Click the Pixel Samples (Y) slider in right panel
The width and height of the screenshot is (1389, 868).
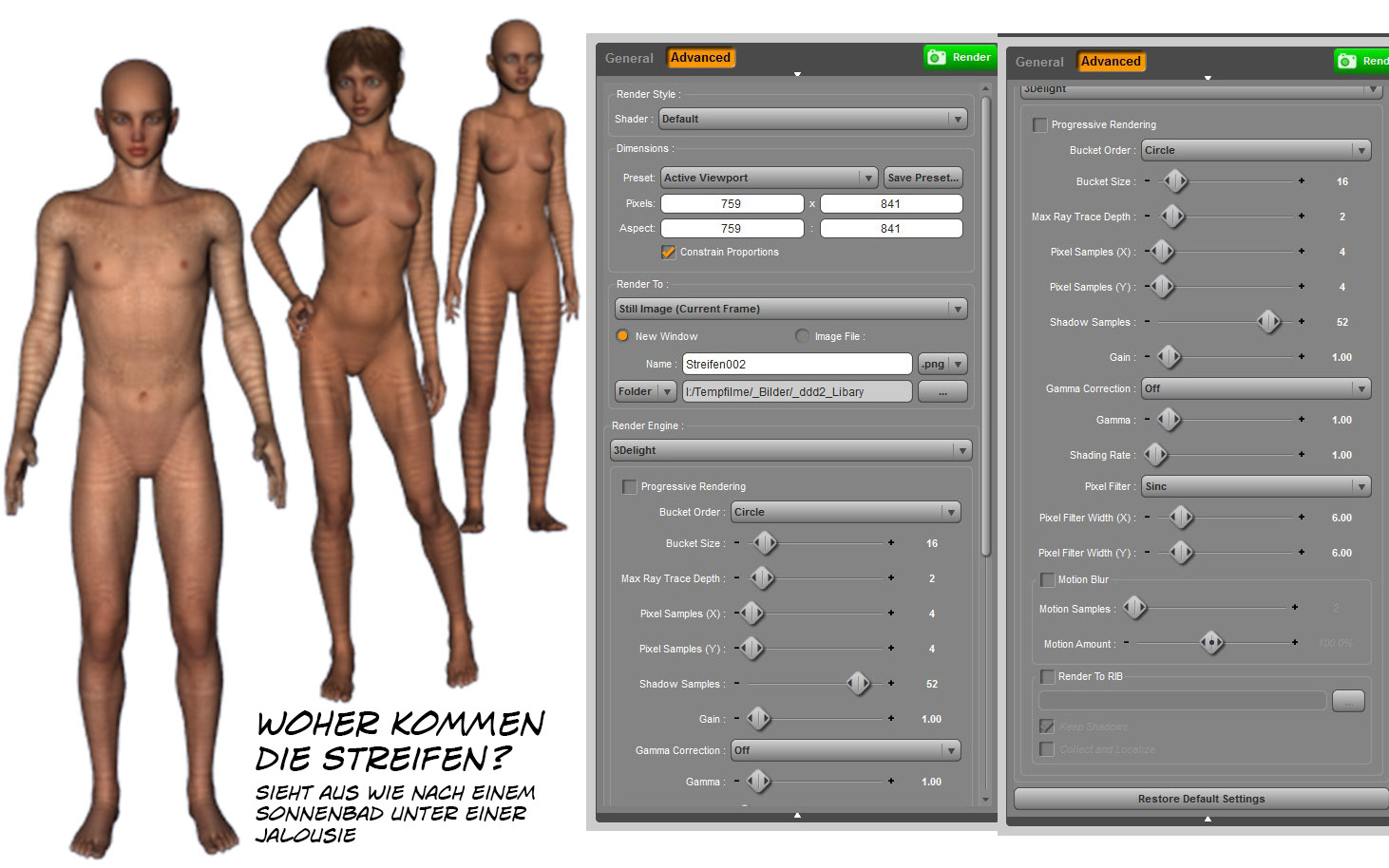[x=1162, y=287]
